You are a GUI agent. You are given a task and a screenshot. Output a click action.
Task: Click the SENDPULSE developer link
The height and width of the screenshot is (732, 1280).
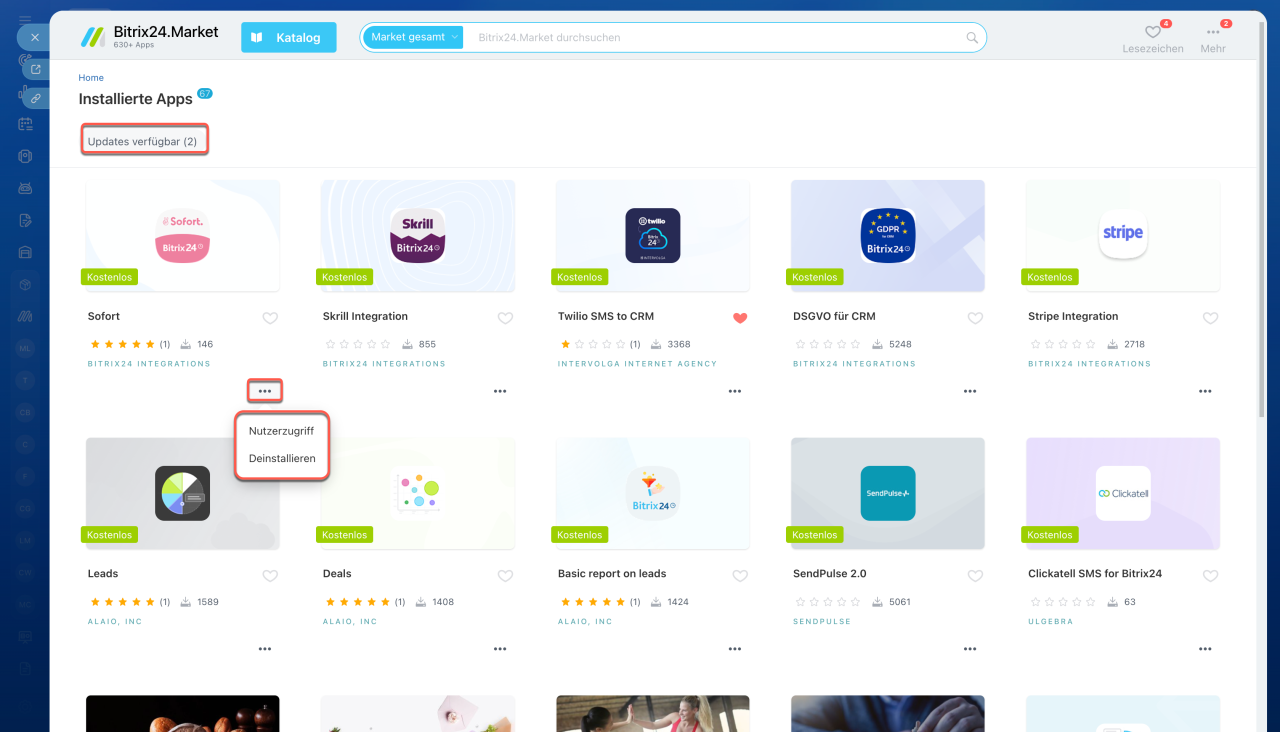pos(822,622)
